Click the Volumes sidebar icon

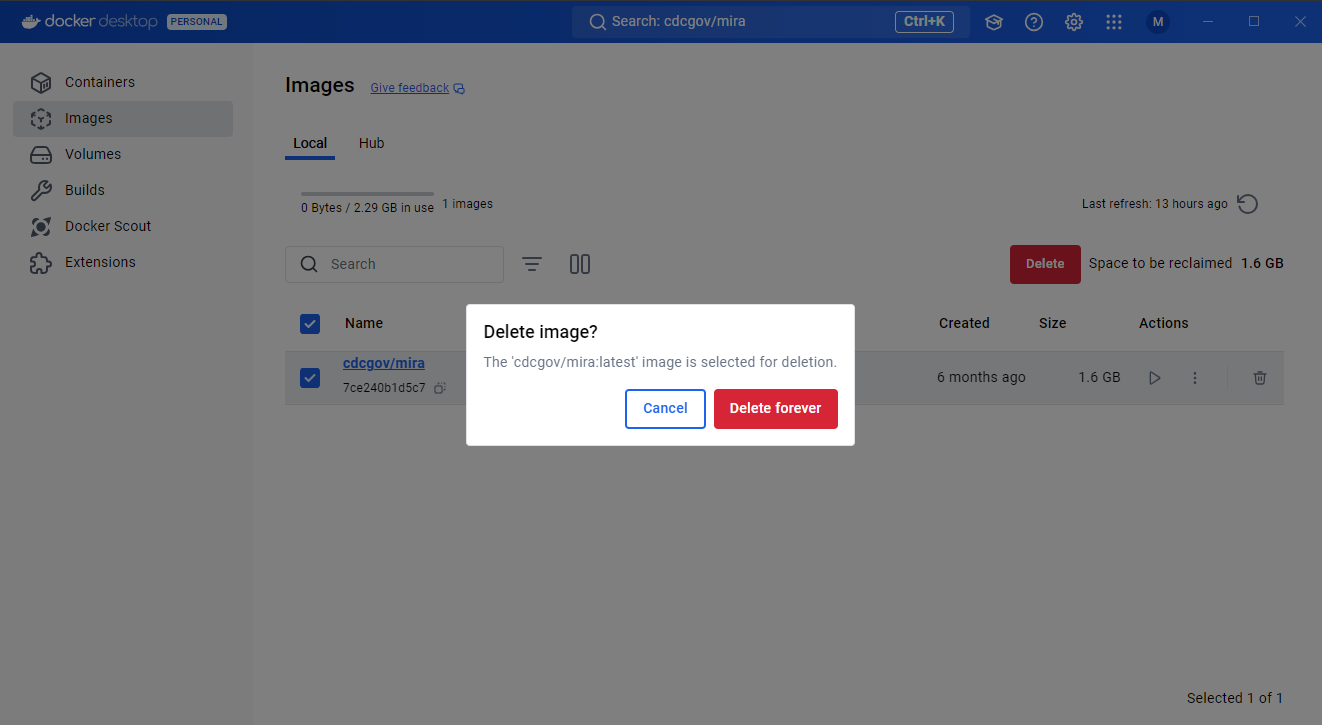tap(41, 154)
